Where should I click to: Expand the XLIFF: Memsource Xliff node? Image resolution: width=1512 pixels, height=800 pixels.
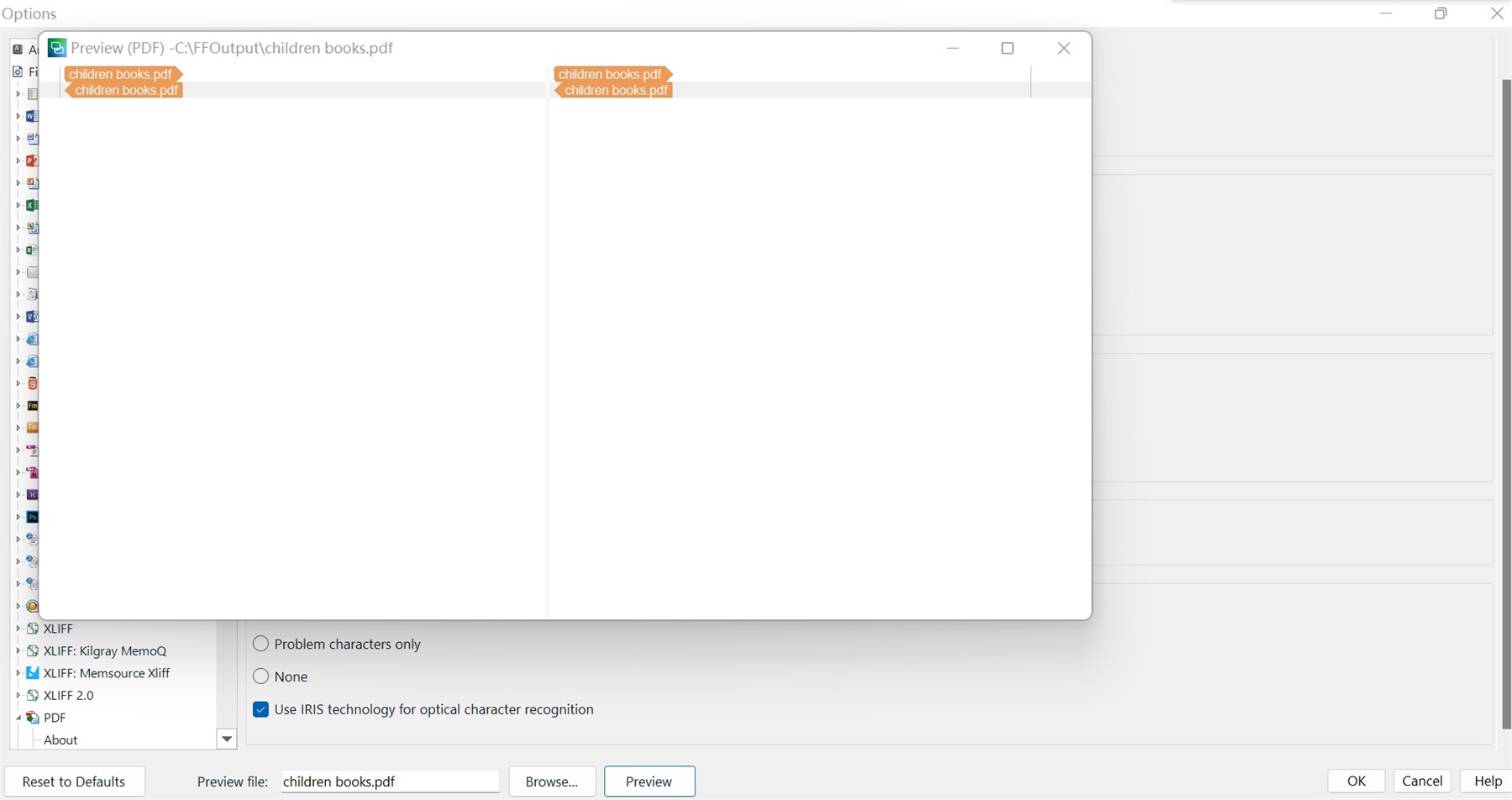tap(18, 673)
